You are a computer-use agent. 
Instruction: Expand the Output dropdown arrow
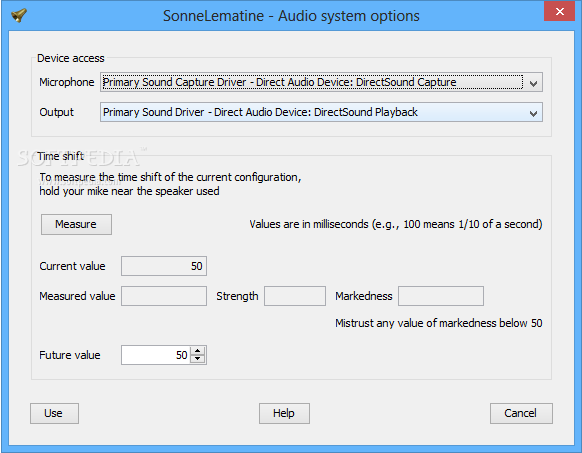pyautogui.click(x=533, y=113)
